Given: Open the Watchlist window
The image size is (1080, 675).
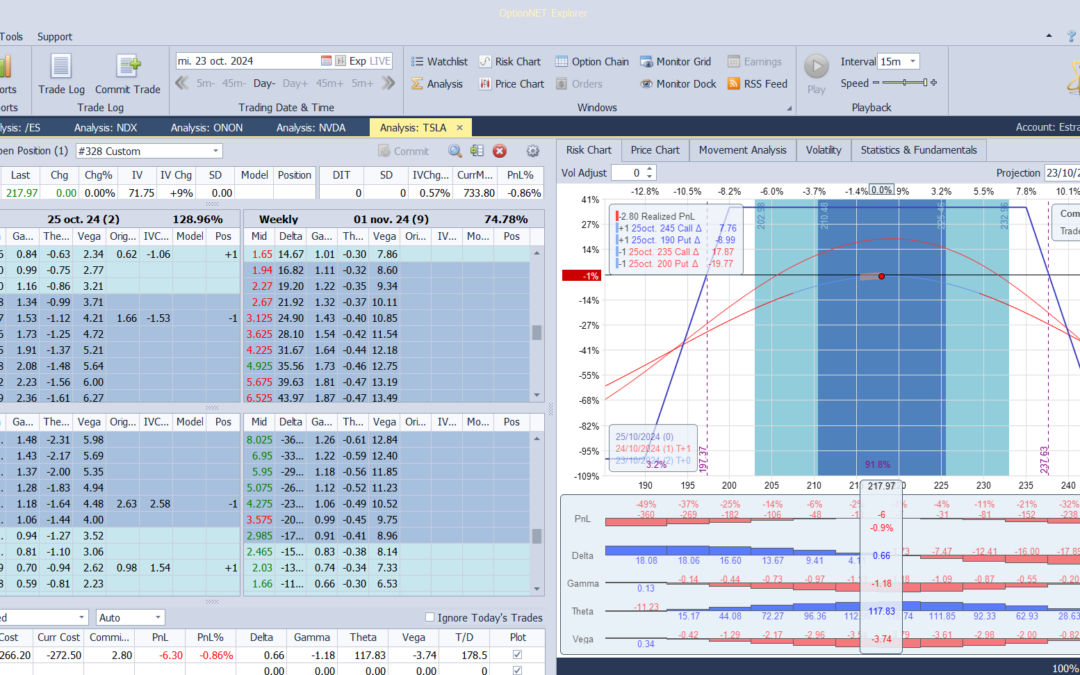Looking at the screenshot, I should (439, 61).
